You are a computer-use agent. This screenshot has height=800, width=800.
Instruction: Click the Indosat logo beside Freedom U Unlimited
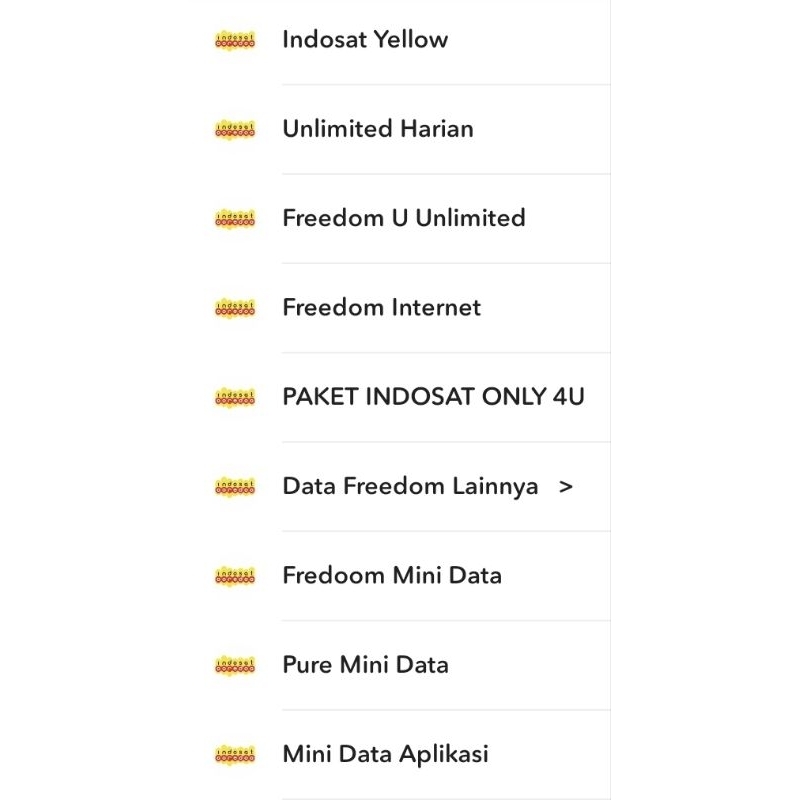pyautogui.click(x=234, y=218)
